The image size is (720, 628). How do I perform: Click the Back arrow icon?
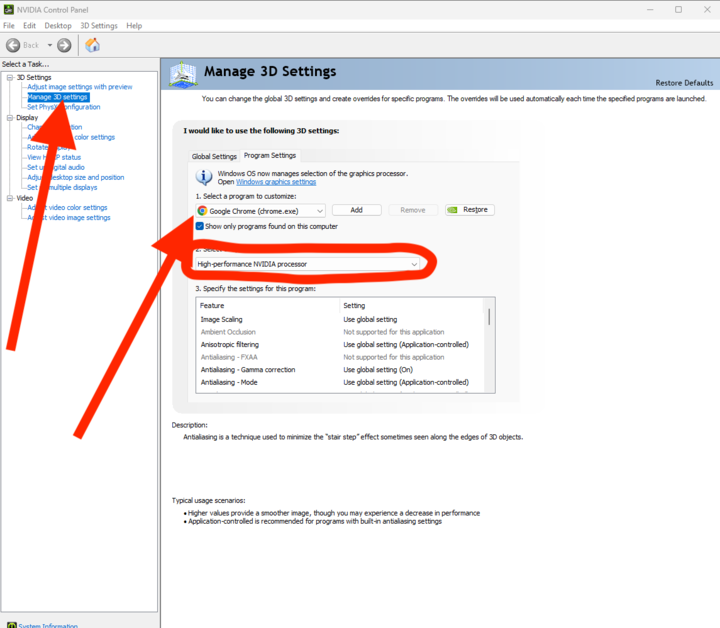13,45
